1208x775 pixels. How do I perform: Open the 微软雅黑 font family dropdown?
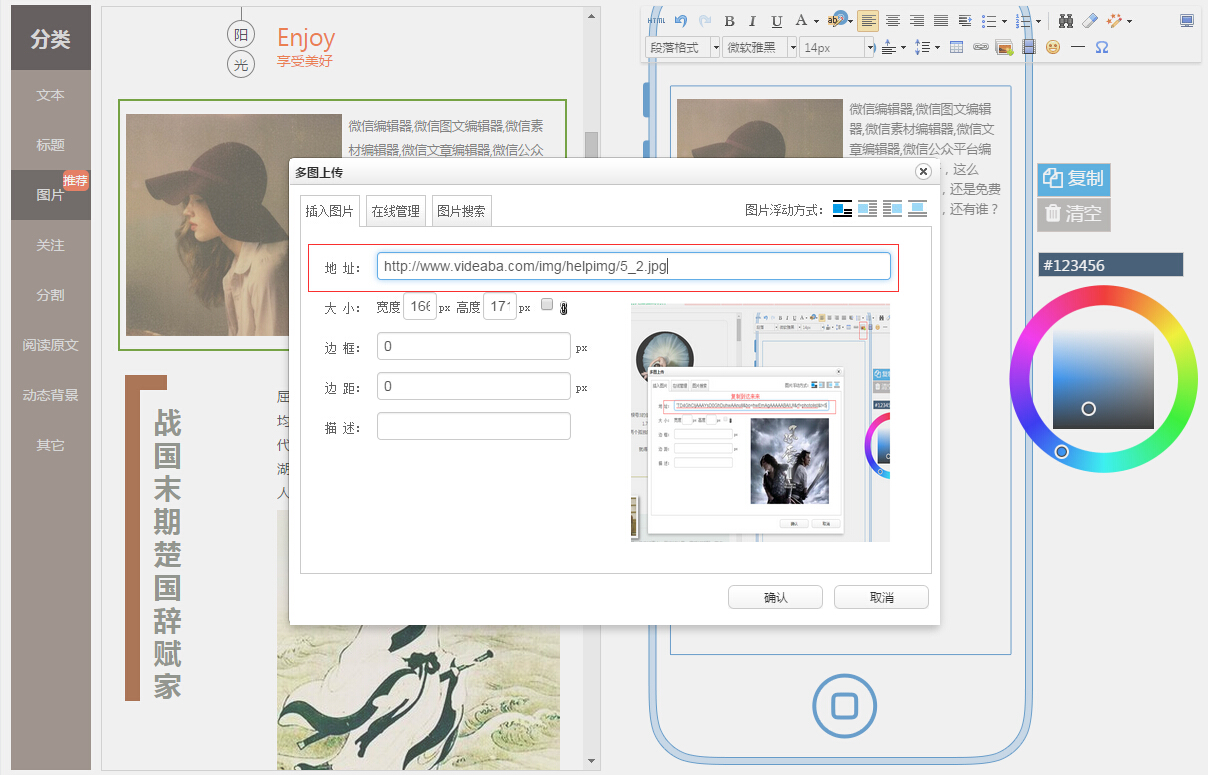point(760,47)
